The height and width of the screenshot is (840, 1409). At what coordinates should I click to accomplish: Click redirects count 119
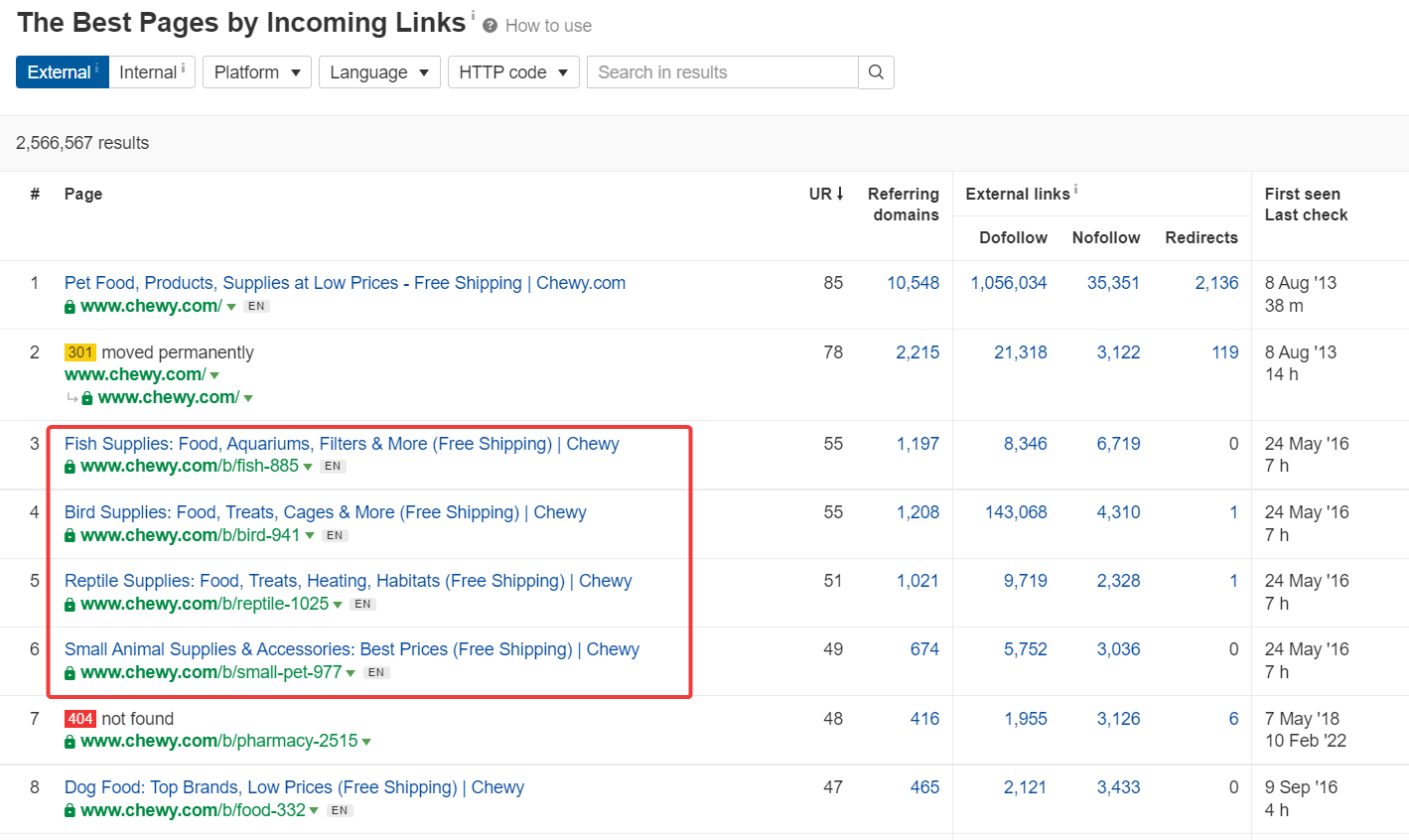(x=1225, y=352)
